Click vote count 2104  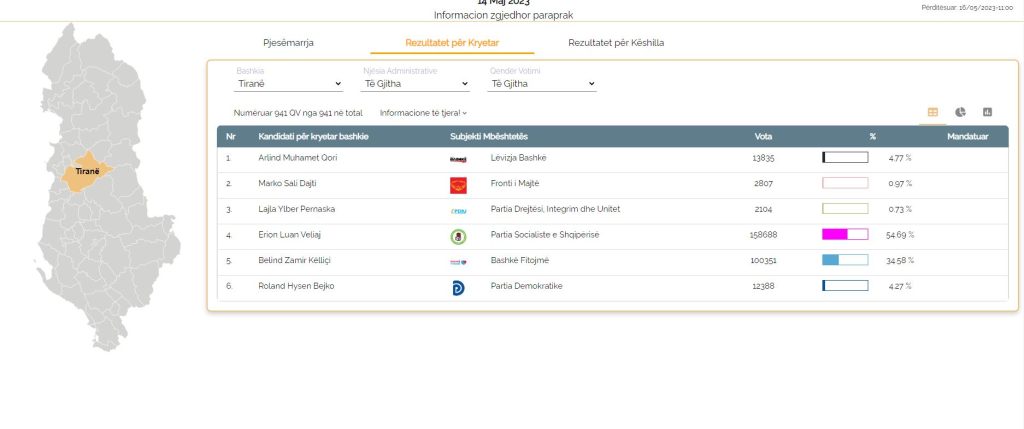tap(763, 209)
